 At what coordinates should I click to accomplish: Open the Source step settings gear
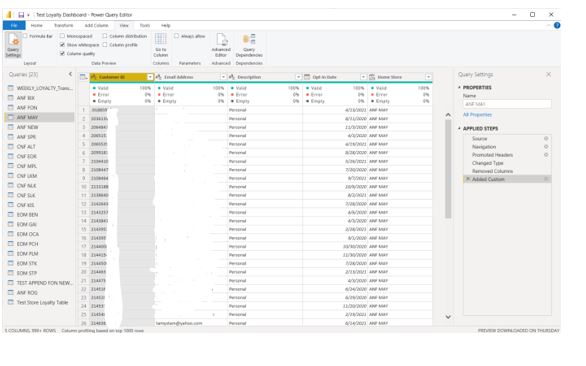546,139
